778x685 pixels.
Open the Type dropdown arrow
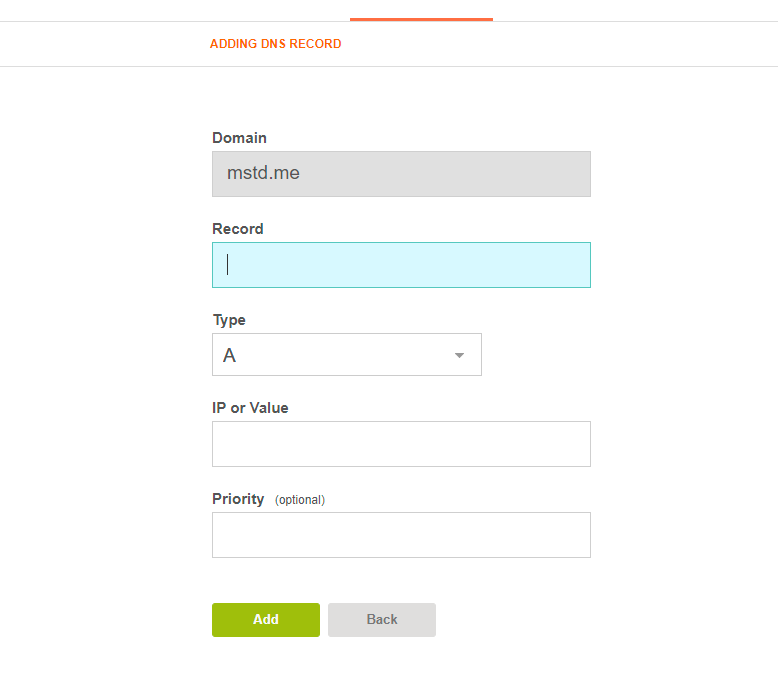[459, 355]
